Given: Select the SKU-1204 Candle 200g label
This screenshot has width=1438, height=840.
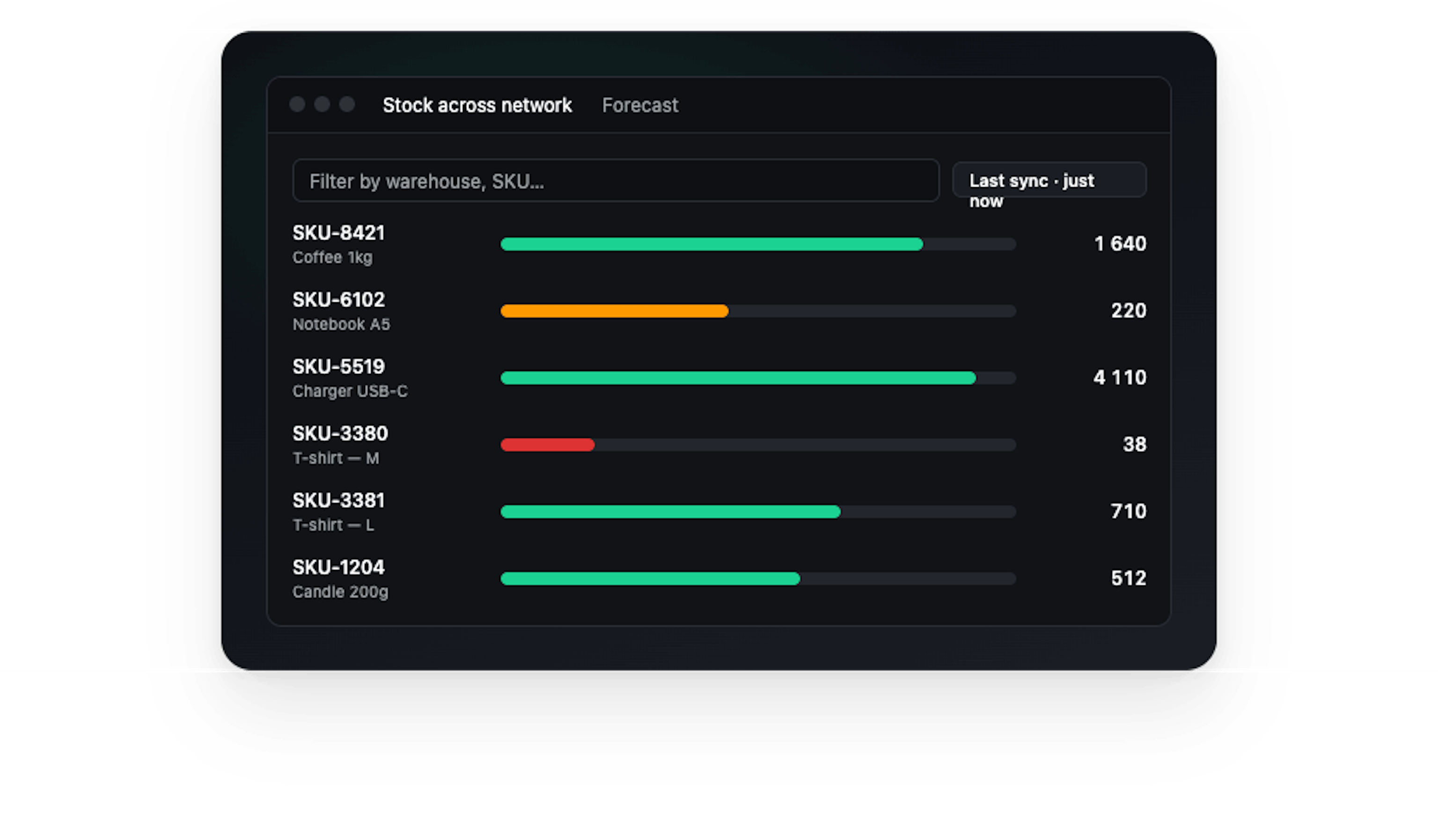Looking at the screenshot, I should (340, 578).
